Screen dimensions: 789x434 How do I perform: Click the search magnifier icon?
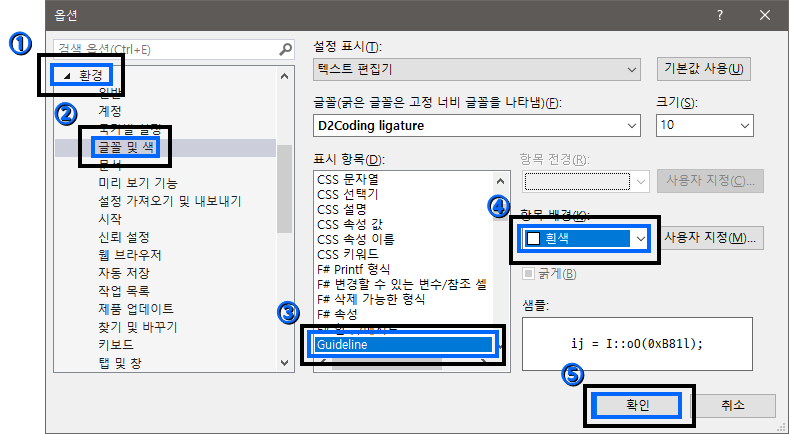(285, 49)
